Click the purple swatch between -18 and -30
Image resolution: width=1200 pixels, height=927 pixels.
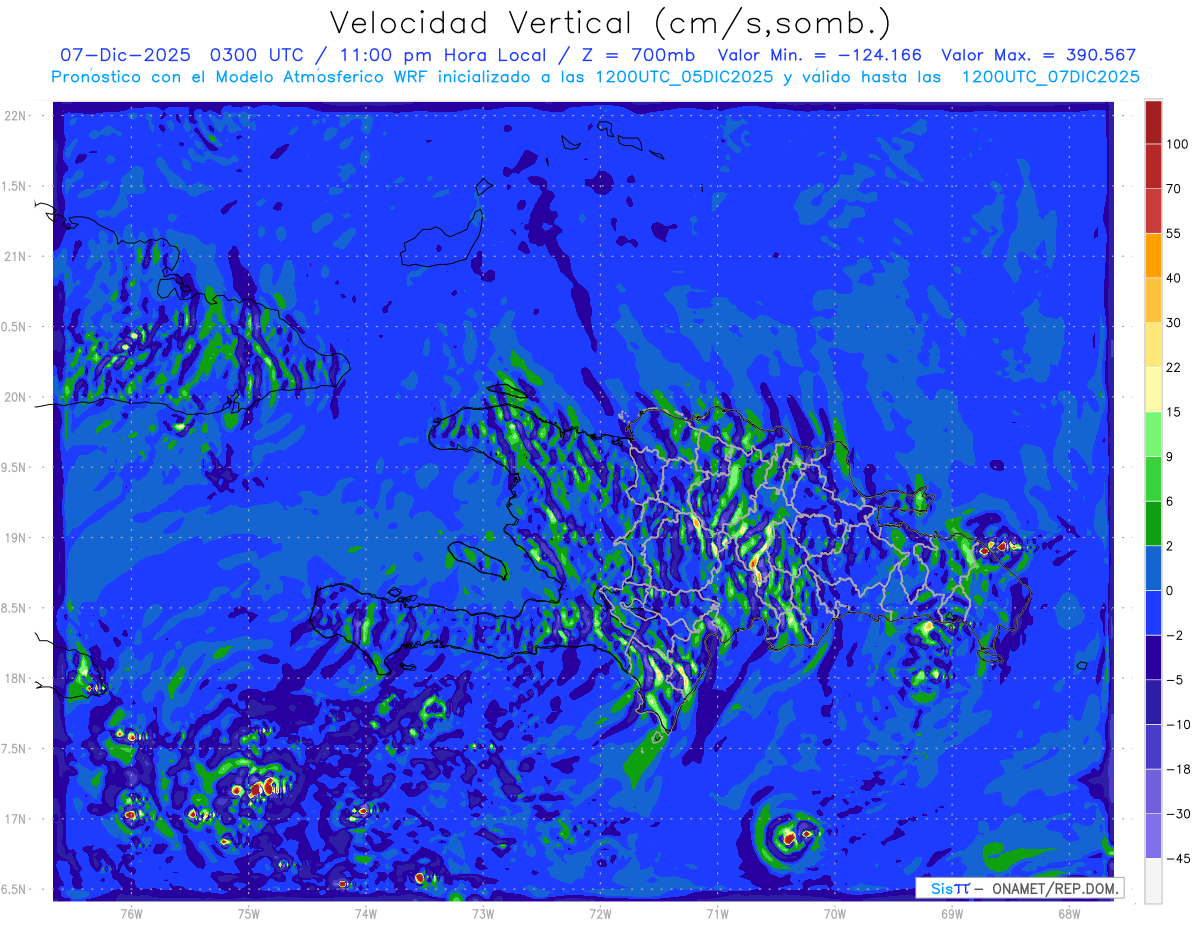click(1153, 791)
